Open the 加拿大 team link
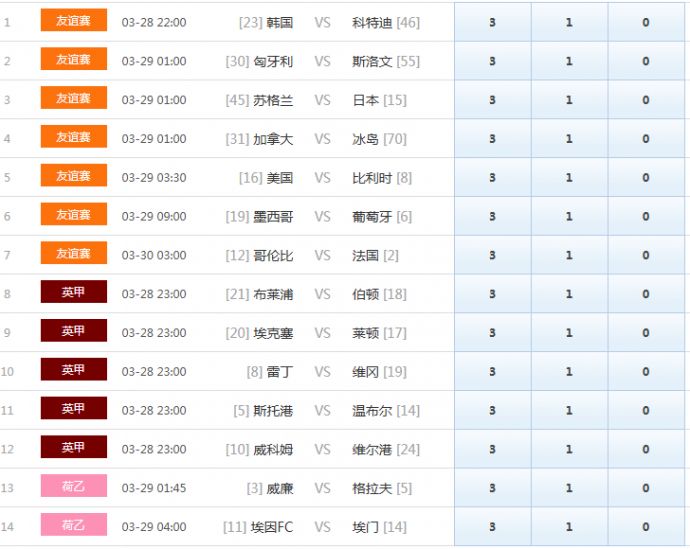This screenshot has width=690, height=549. coord(273,139)
